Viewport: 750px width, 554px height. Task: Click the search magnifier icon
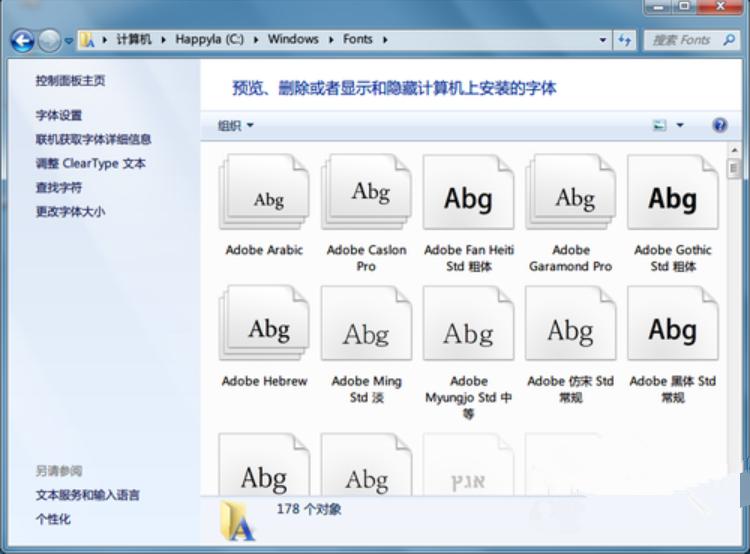729,40
